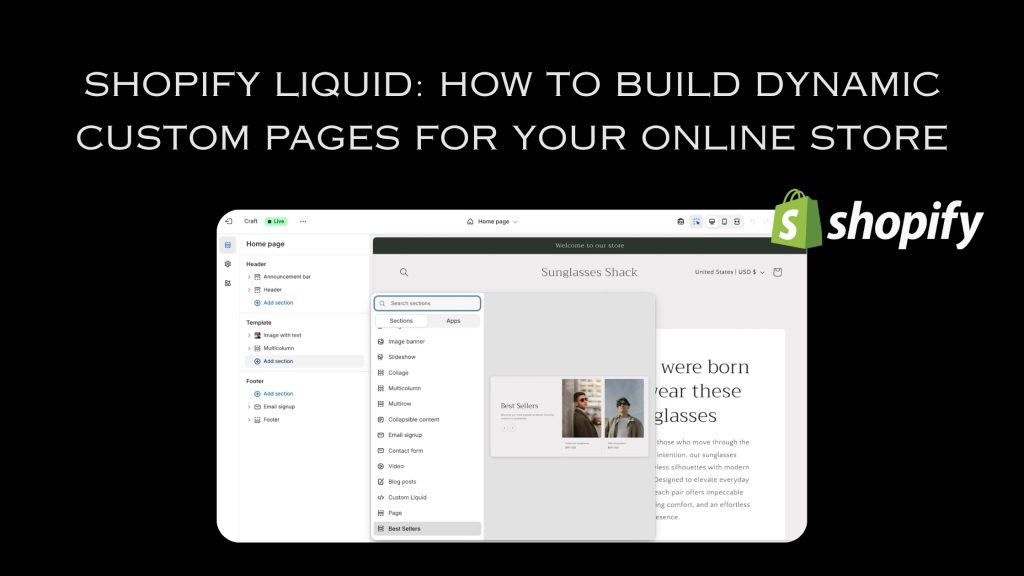
Task: Click the home icon beside Home page
Action: [x=470, y=221]
